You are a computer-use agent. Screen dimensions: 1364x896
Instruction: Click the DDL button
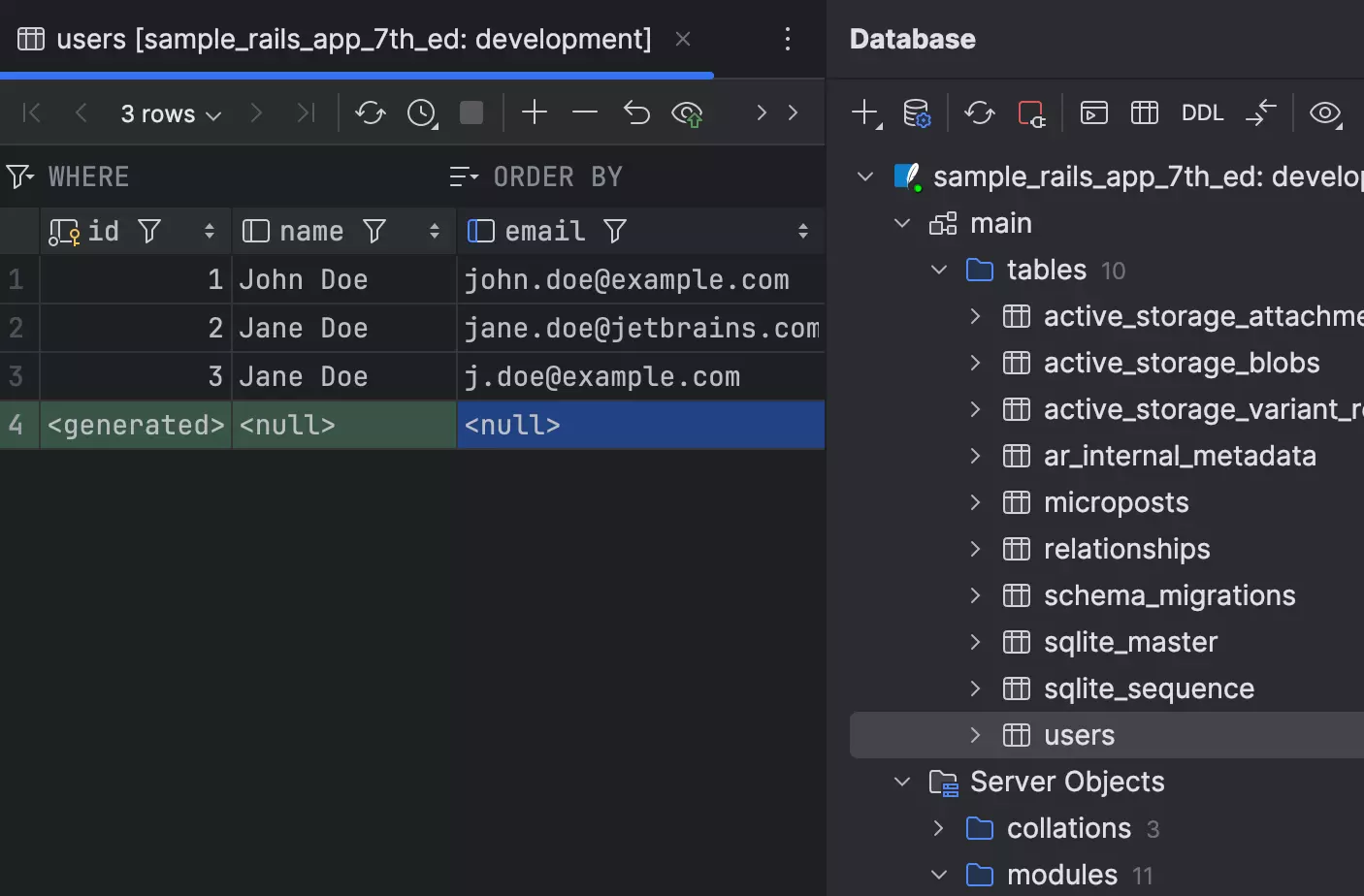tap(1202, 112)
